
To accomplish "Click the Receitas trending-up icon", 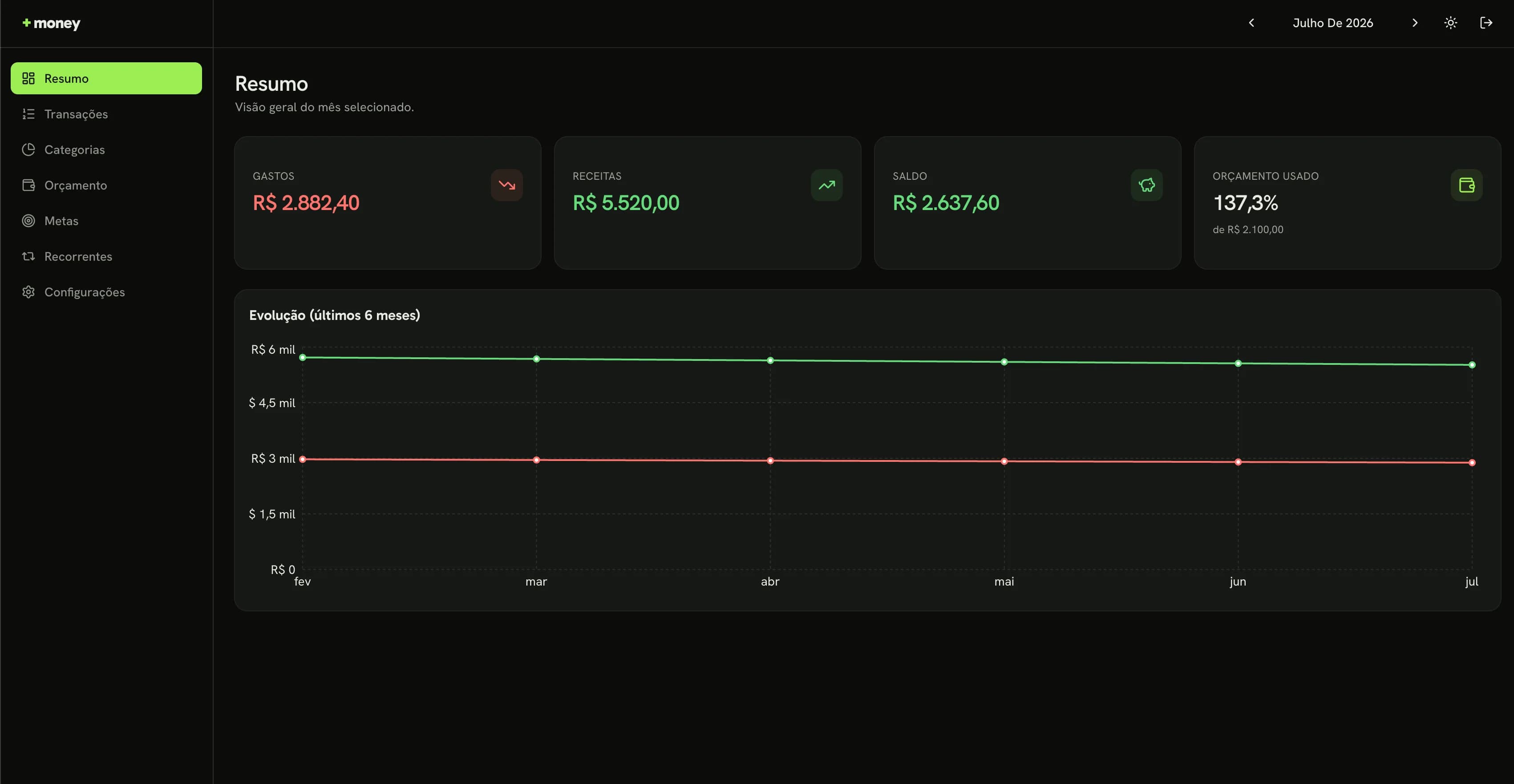I will tap(827, 185).
